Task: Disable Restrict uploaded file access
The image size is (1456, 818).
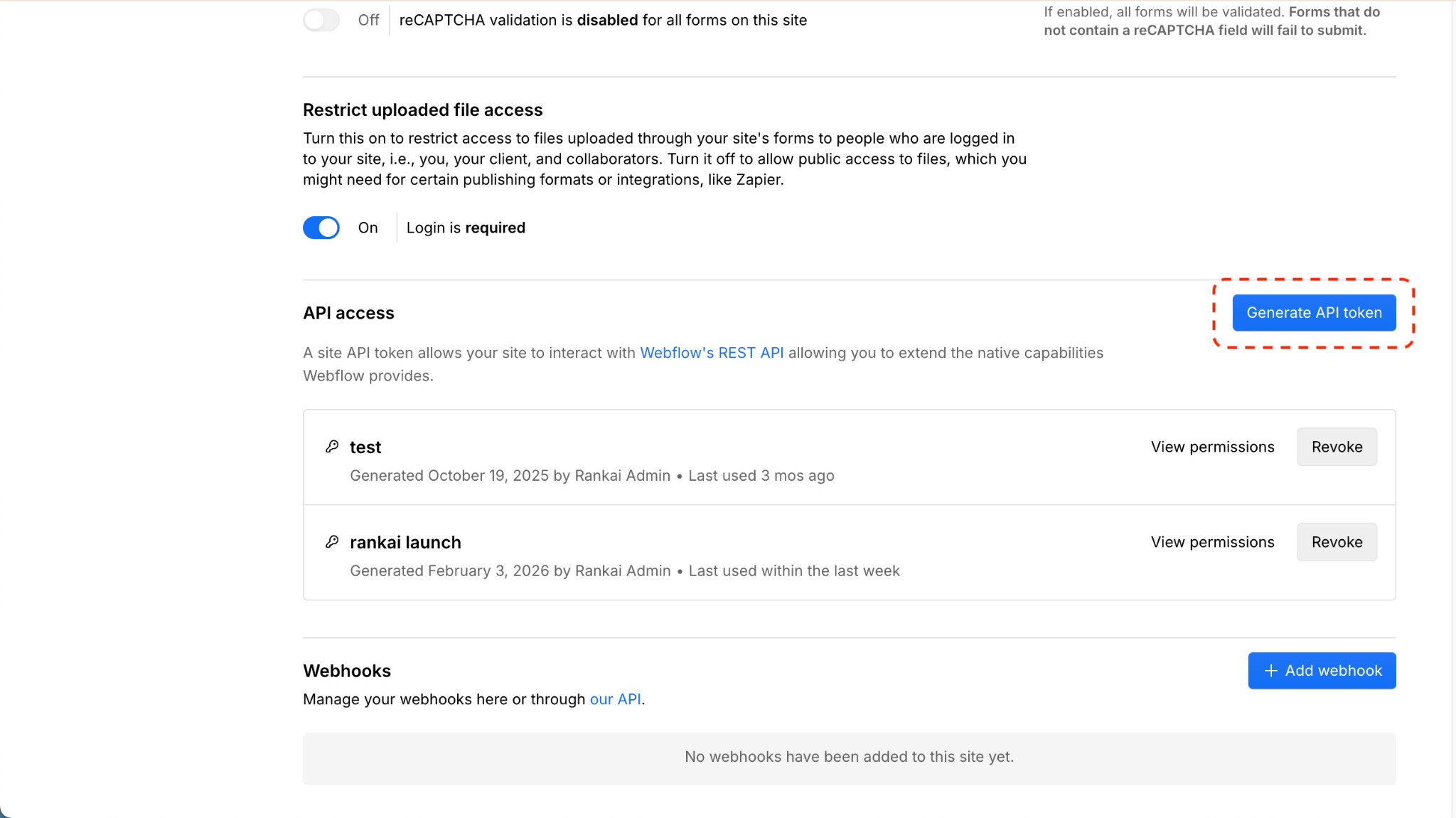Action: (321, 228)
